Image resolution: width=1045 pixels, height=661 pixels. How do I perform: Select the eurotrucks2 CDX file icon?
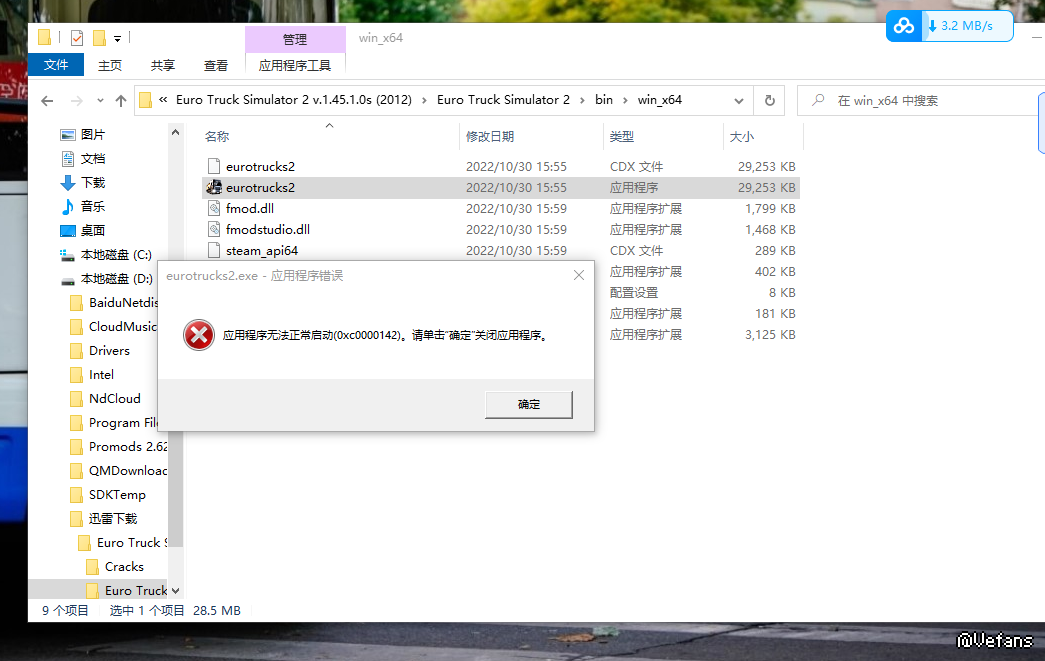214,166
